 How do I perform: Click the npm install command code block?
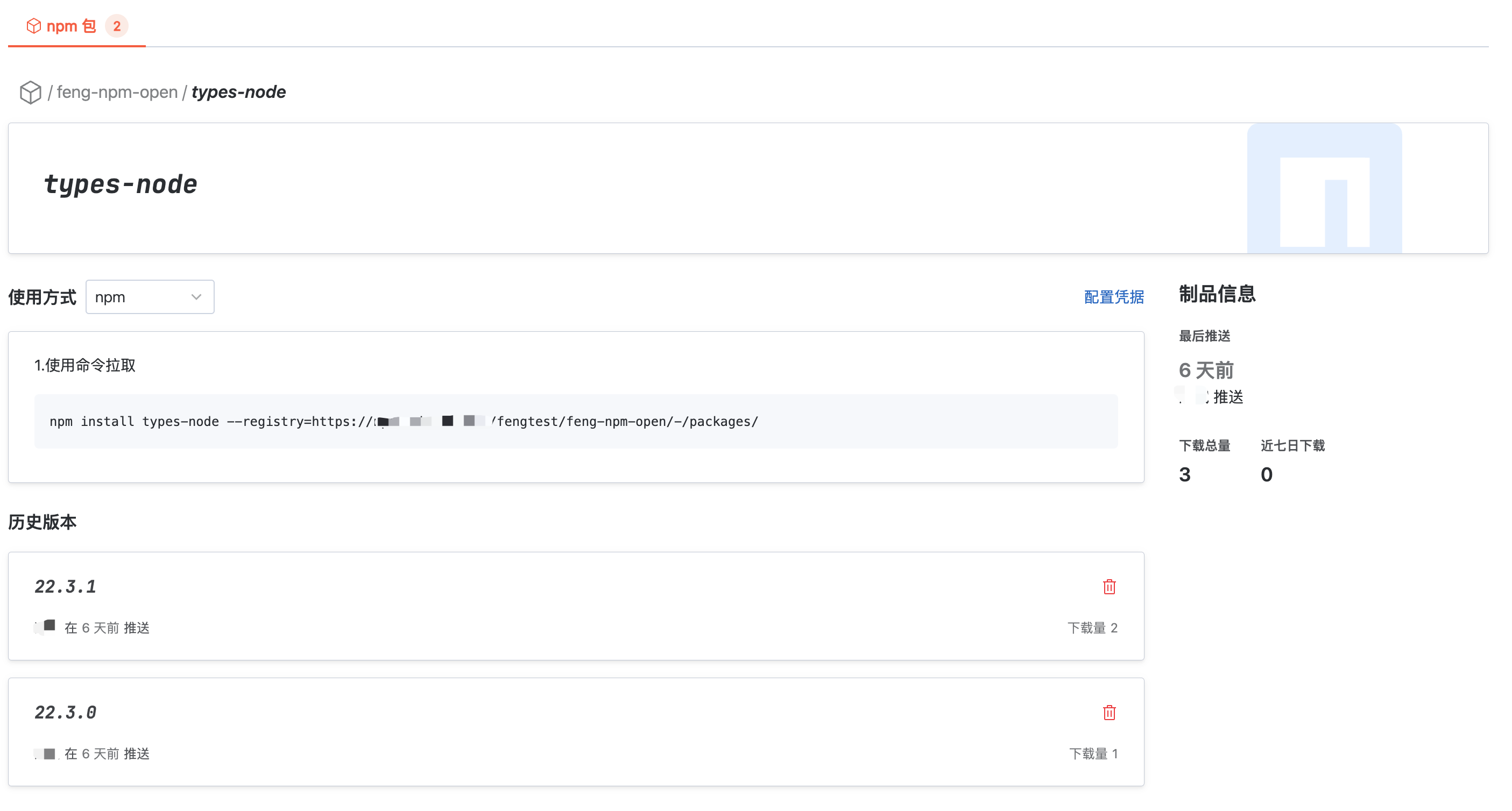coord(575,421)
